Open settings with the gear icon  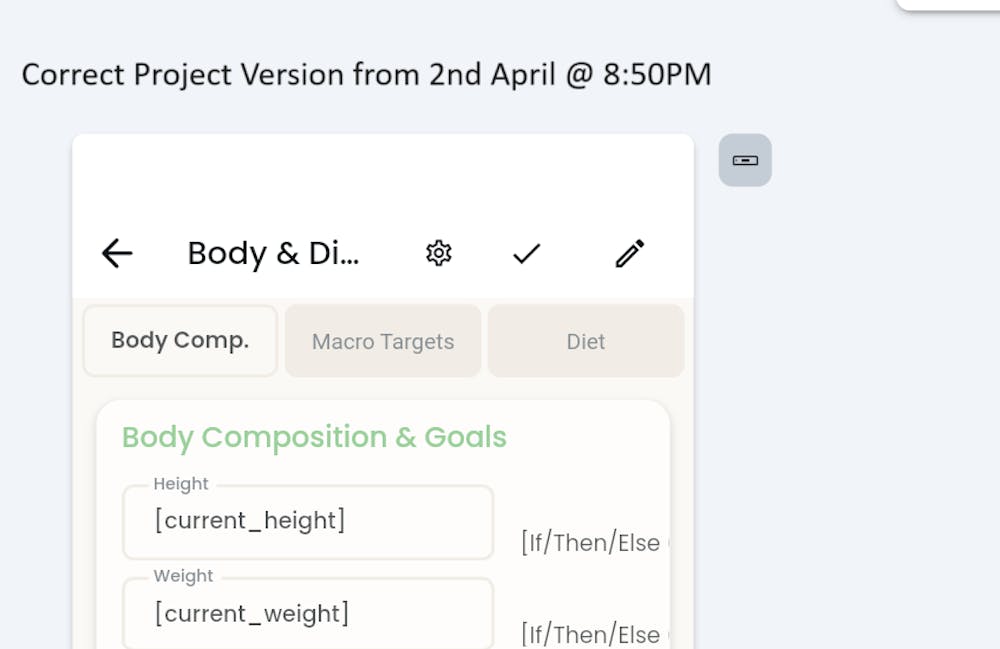(x=438, y=254)
